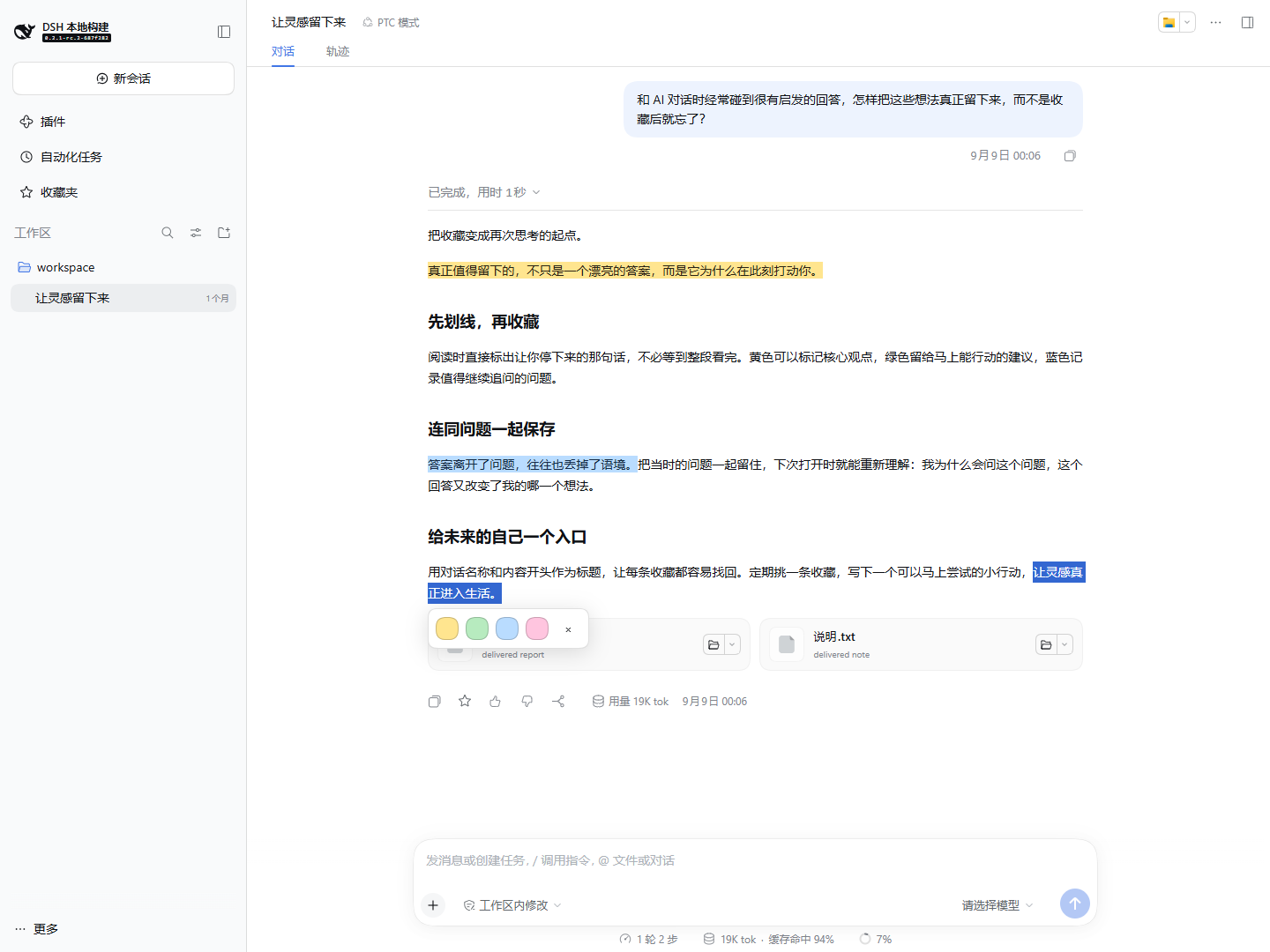Click the yellow highlighted sentence 真正值得留下的

[x=624, y=271]
